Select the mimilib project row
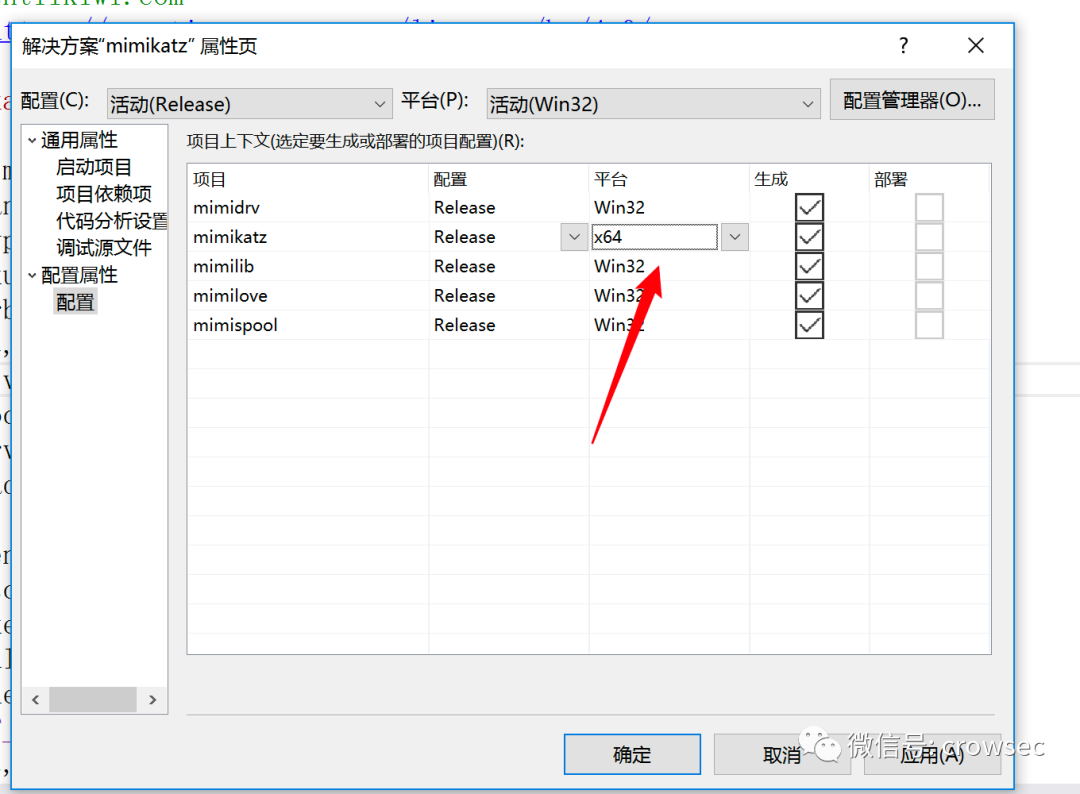Screen dimensions: 1080x794 589,267
